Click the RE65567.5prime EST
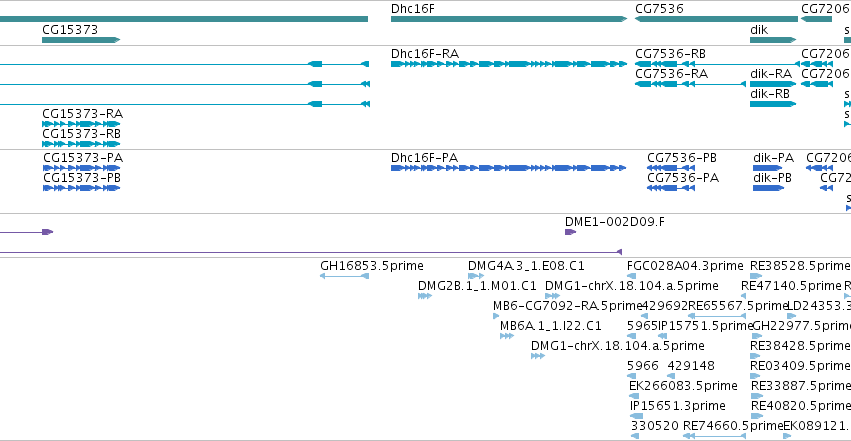 [x=717, y=316]
